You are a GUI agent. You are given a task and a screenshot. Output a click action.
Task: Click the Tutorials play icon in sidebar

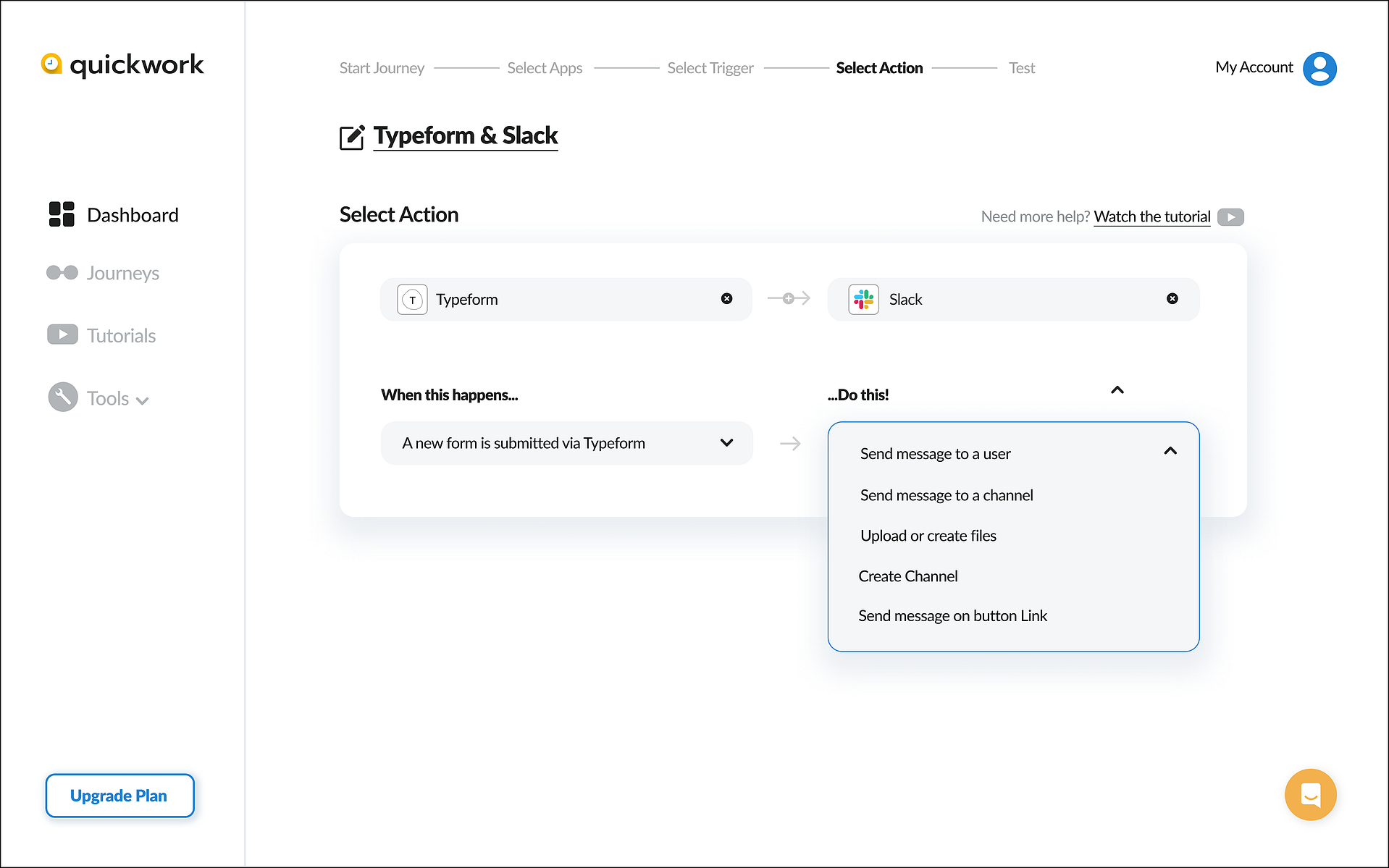click(62, 334)
